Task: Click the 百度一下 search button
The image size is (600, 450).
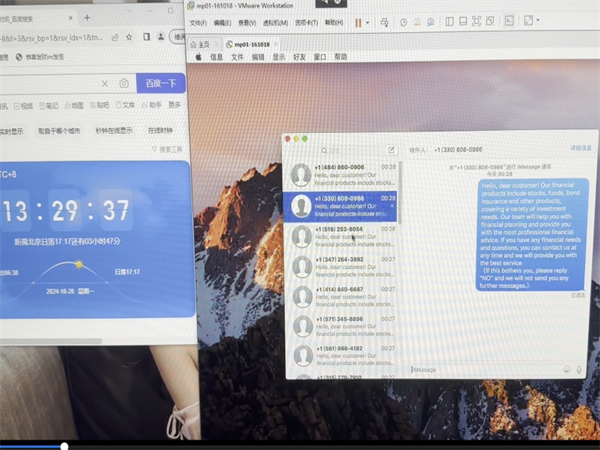Action: tap(159, 84)
